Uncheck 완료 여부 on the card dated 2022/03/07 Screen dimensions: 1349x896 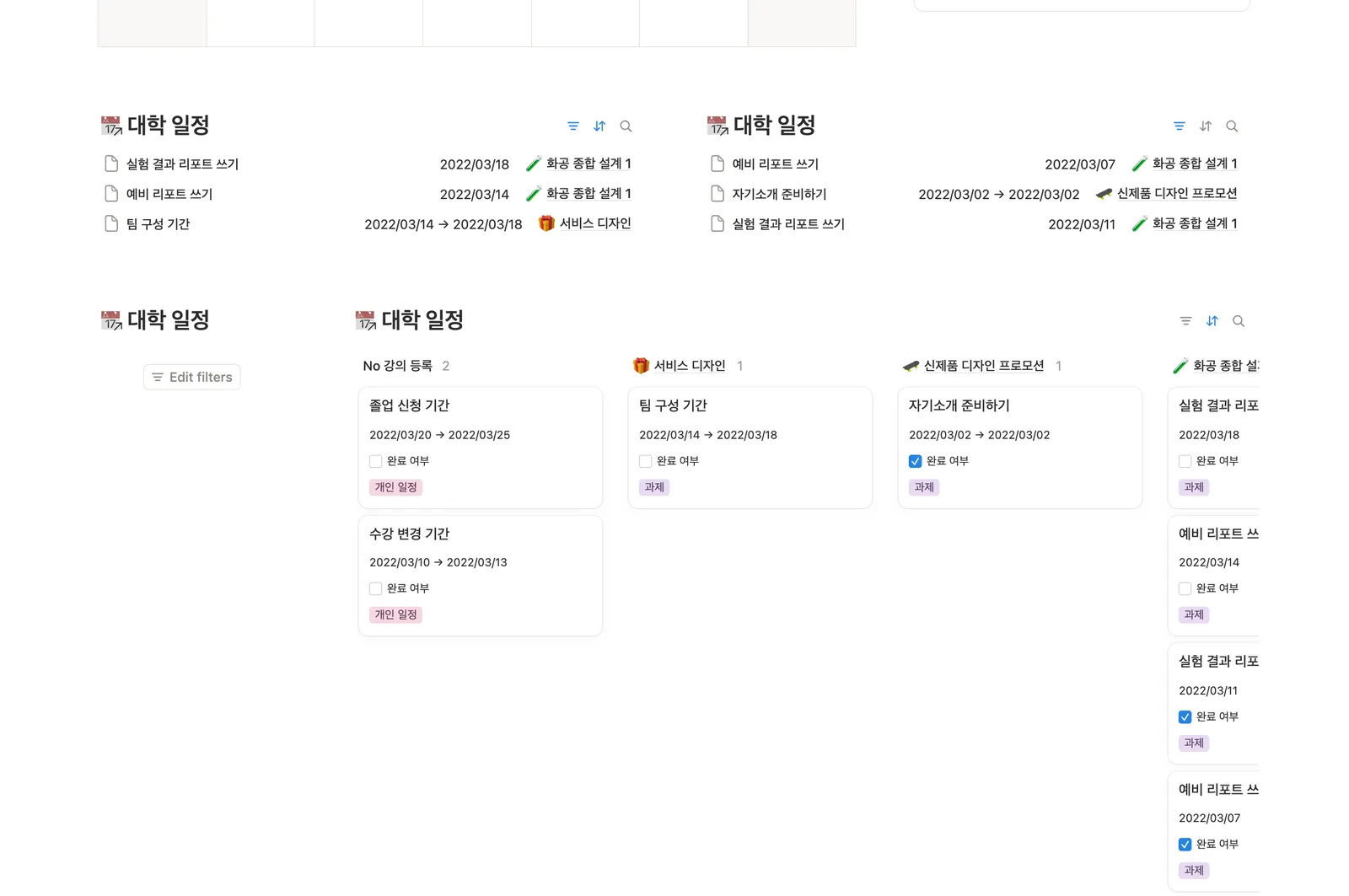pyautogui.click(x=1185, y=844)
